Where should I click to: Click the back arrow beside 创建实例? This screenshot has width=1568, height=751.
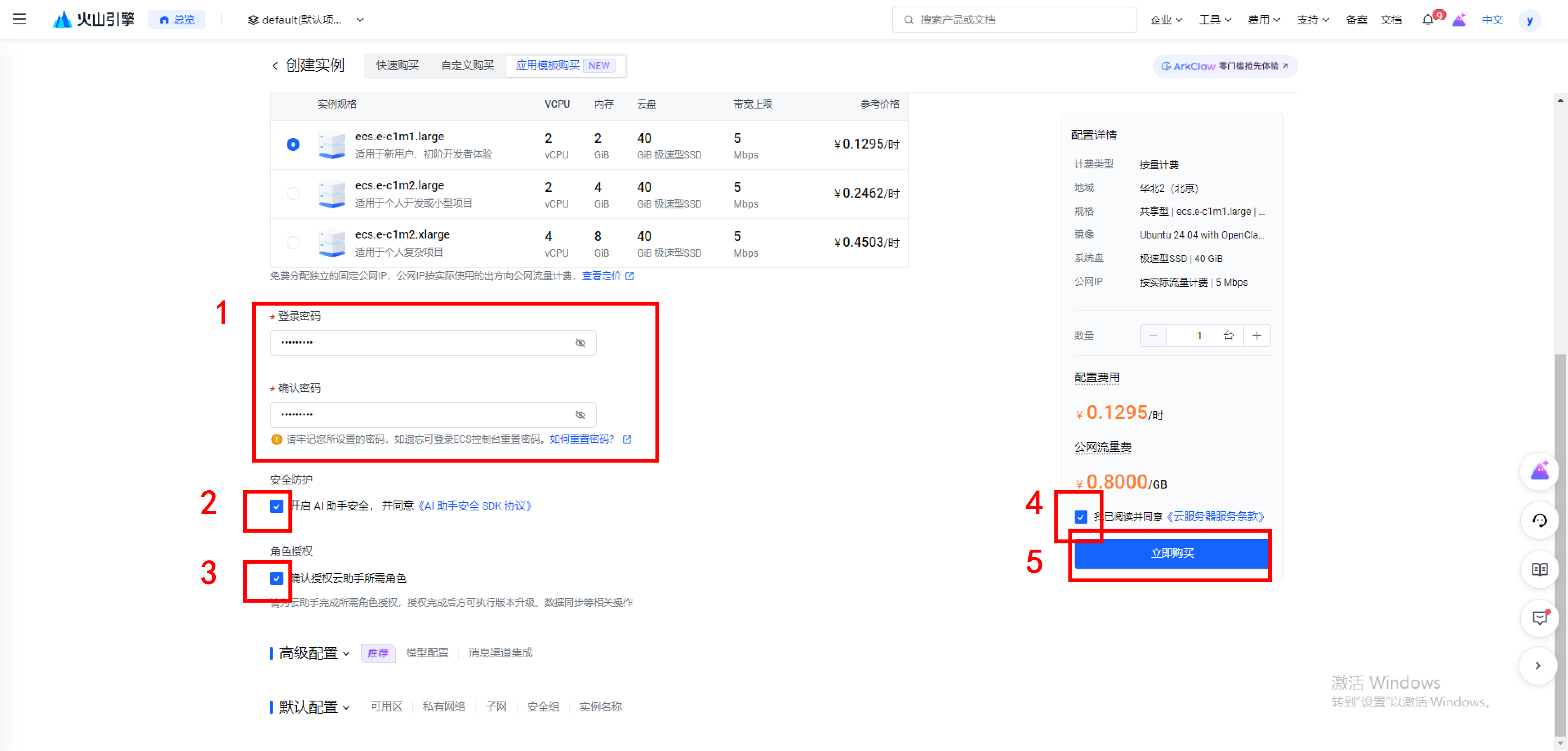click(x=275, y=66)
